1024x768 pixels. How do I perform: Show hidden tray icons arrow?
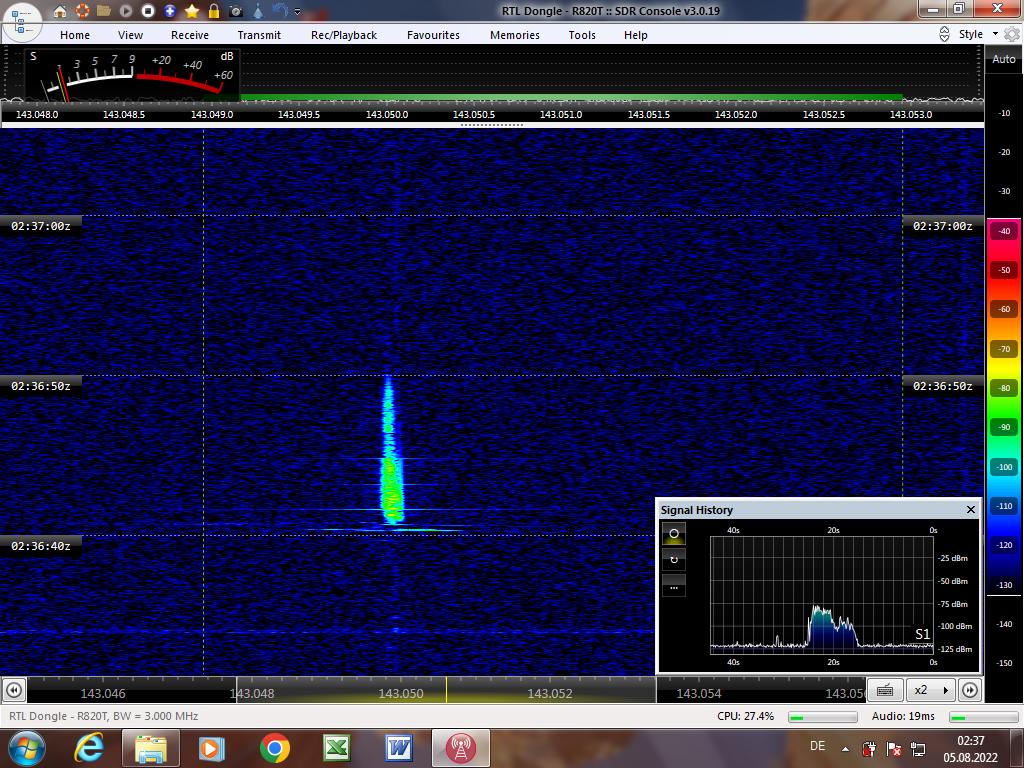pos(845,749)
